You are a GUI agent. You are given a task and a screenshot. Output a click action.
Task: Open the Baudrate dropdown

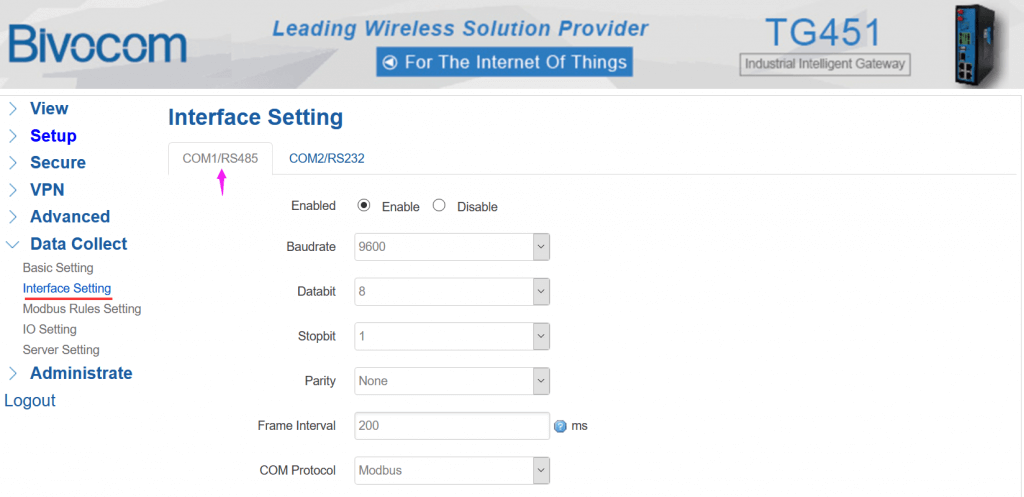tap(452, 246)
